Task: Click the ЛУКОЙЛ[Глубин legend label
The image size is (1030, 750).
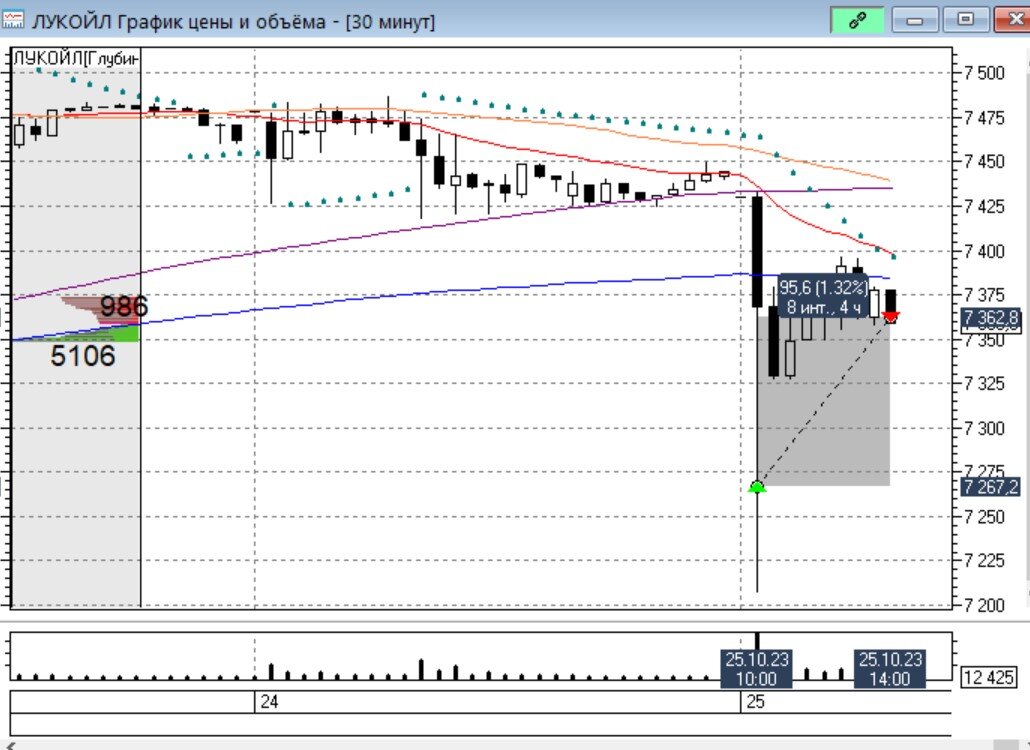Action: click(76, 58)
